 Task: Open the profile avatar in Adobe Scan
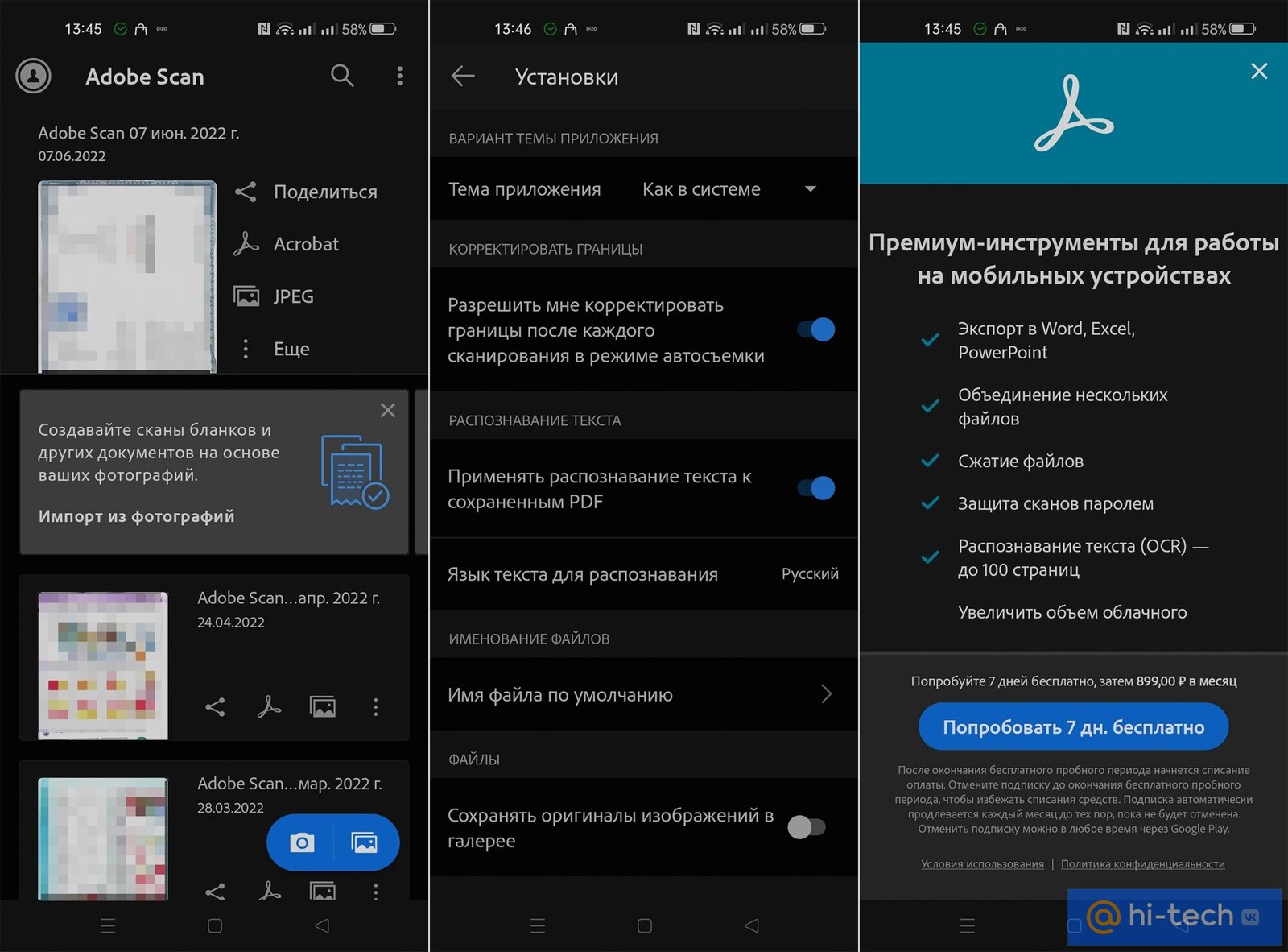pos(34,77)
